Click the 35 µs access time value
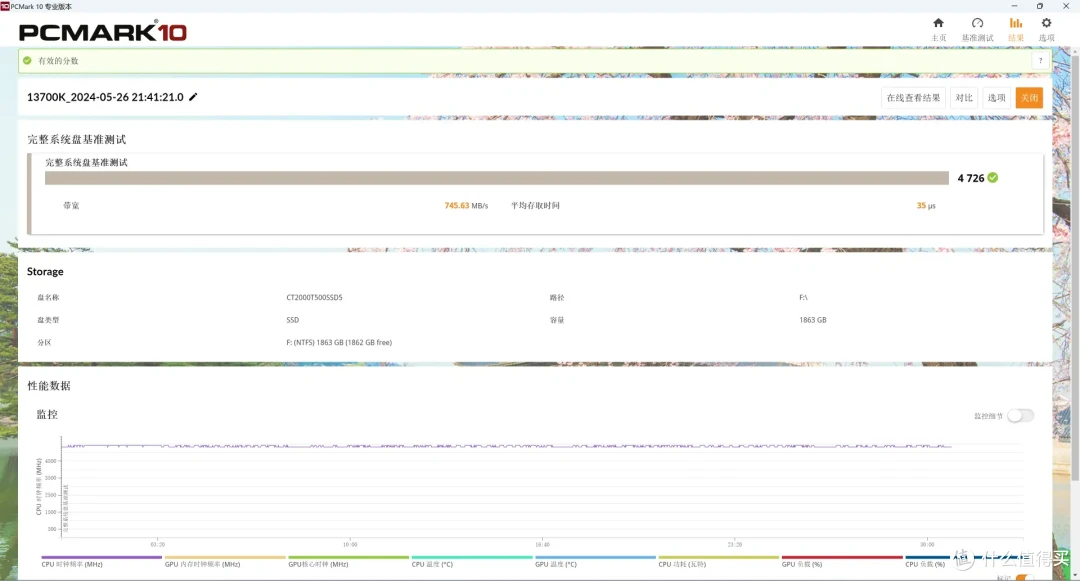 pyautogui.click(x=926, y=206)
